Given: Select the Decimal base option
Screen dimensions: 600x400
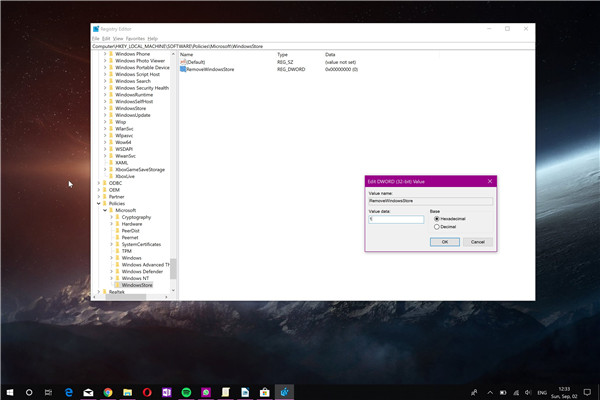Looking at the screenshot, I should pyautogui.click(x=436, y=227).
